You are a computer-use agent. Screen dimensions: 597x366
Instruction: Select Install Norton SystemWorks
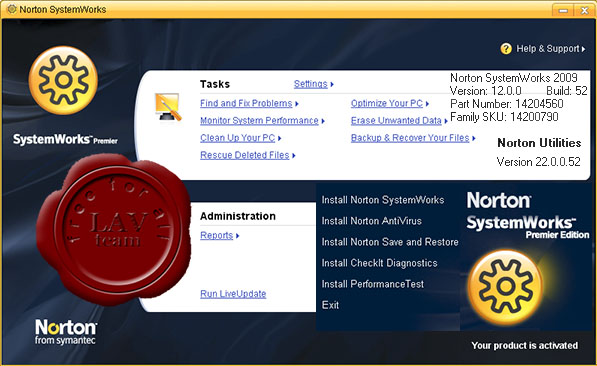tap(383, 200)
